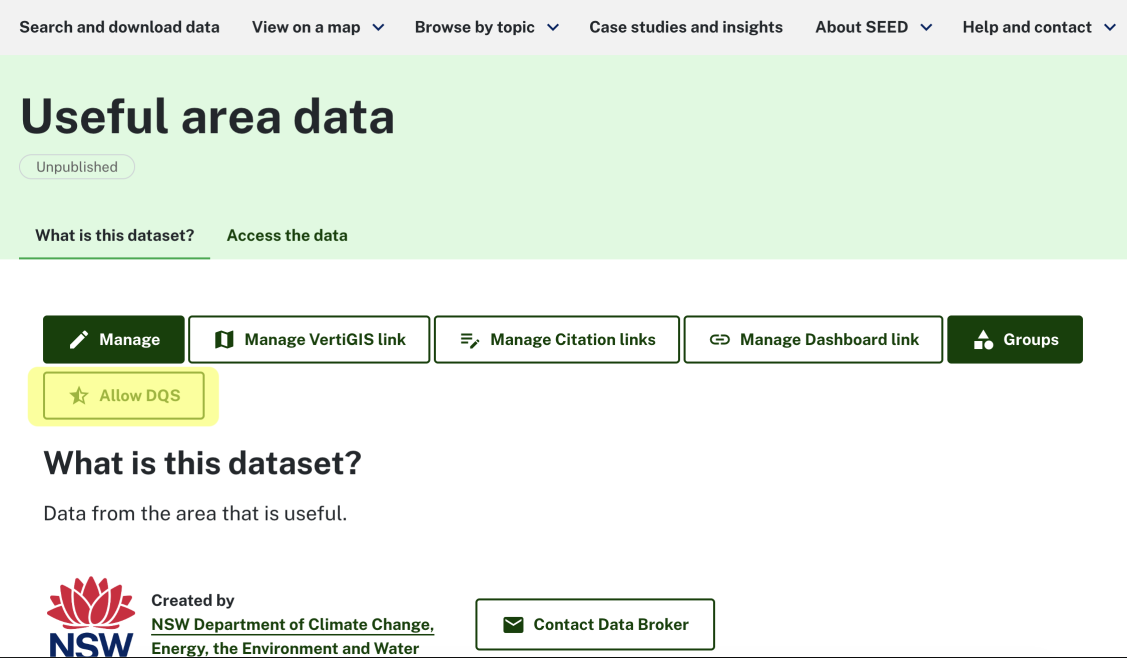Screen dimensions: 1127x658
Task: Click the Manage button label
Action: point(129,339)
